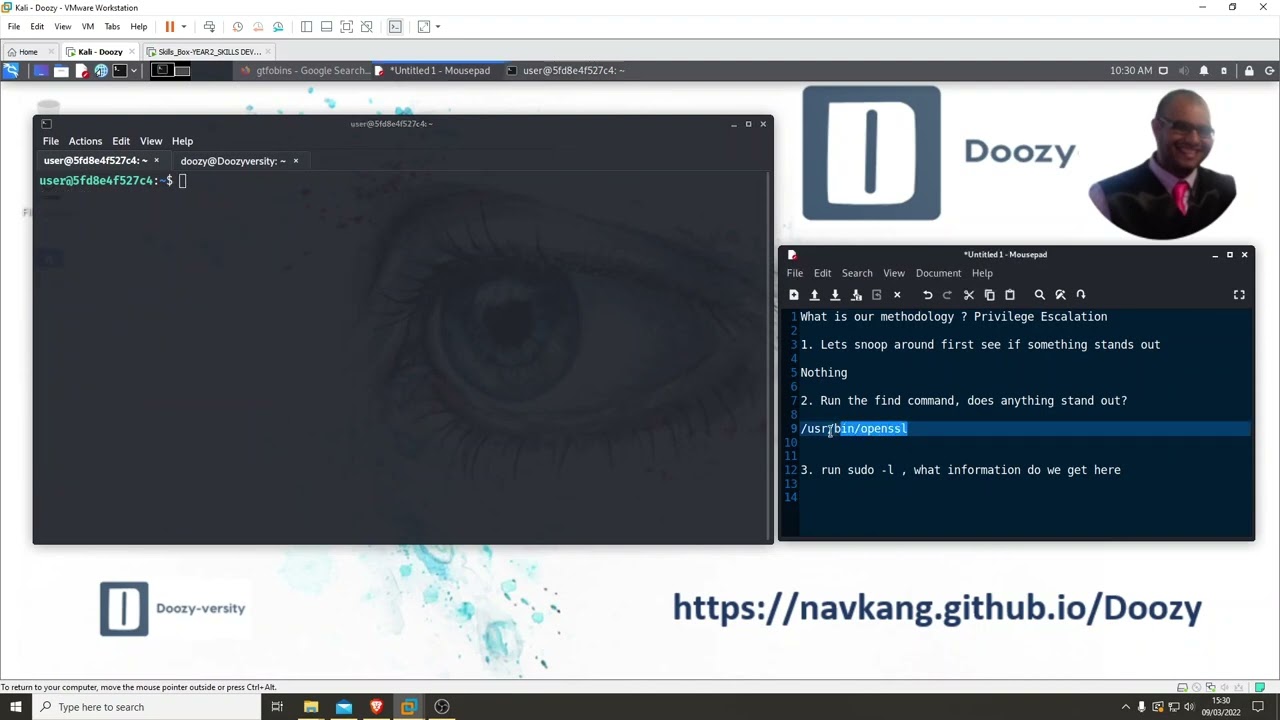Click VMware show library sidebar icon
The height and width of the screenshot is (720, 1280).
pos(306,27)
